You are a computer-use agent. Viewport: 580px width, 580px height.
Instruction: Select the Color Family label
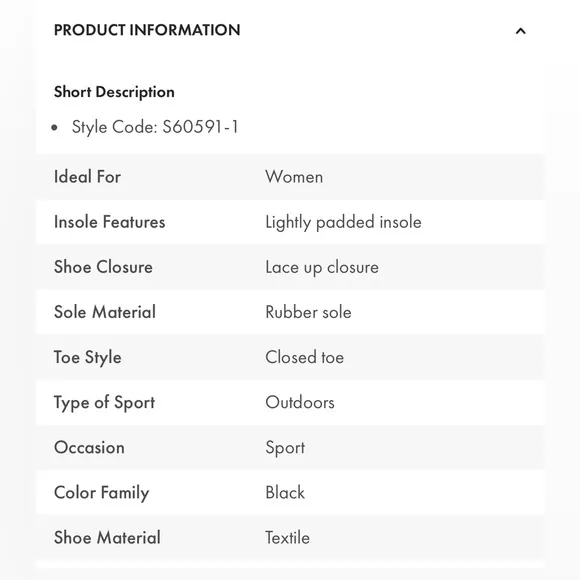click(101, 493)
